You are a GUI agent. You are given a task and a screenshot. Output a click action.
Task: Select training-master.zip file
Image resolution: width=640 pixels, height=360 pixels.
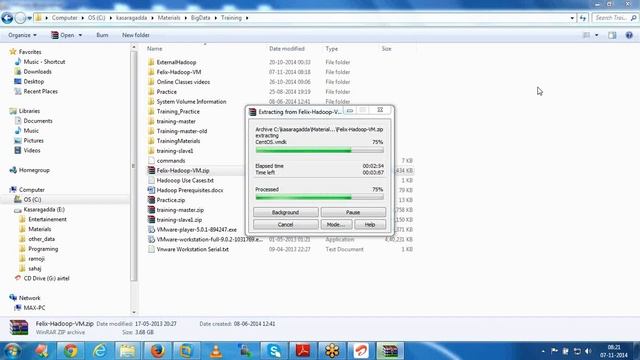180,210
